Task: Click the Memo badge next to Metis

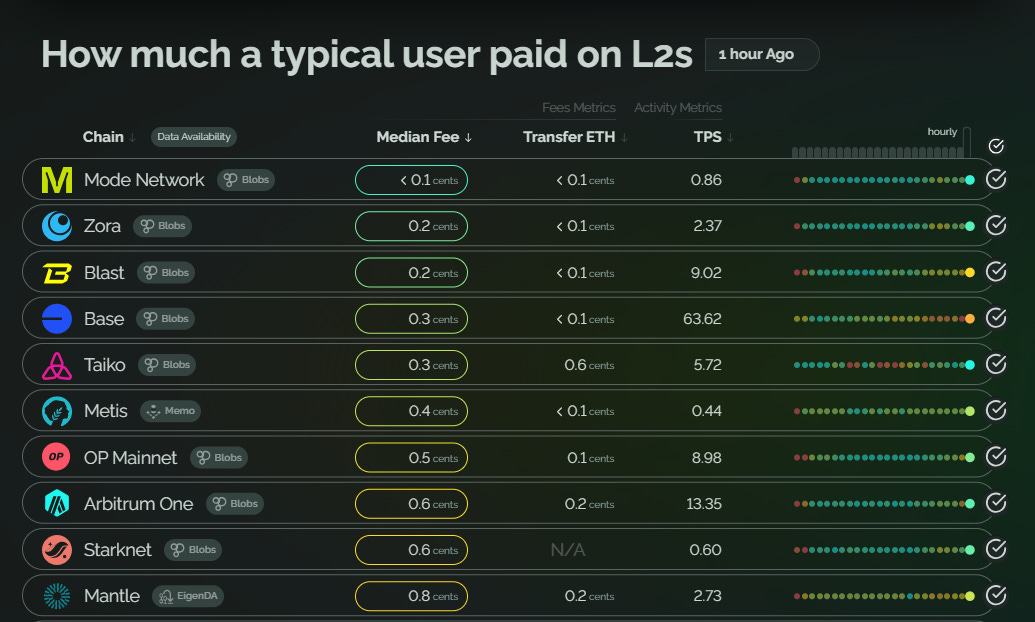Action: [170, 411]
